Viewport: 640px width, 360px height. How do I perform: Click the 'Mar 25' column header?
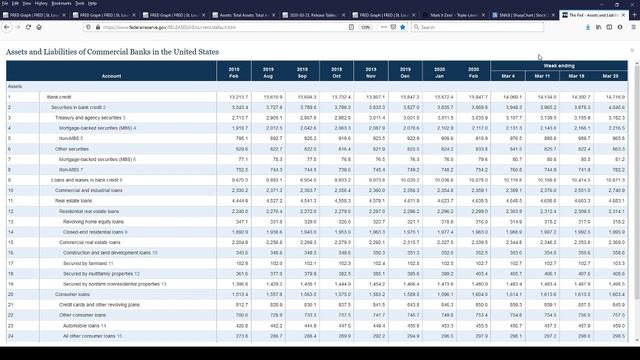[610, 76]
